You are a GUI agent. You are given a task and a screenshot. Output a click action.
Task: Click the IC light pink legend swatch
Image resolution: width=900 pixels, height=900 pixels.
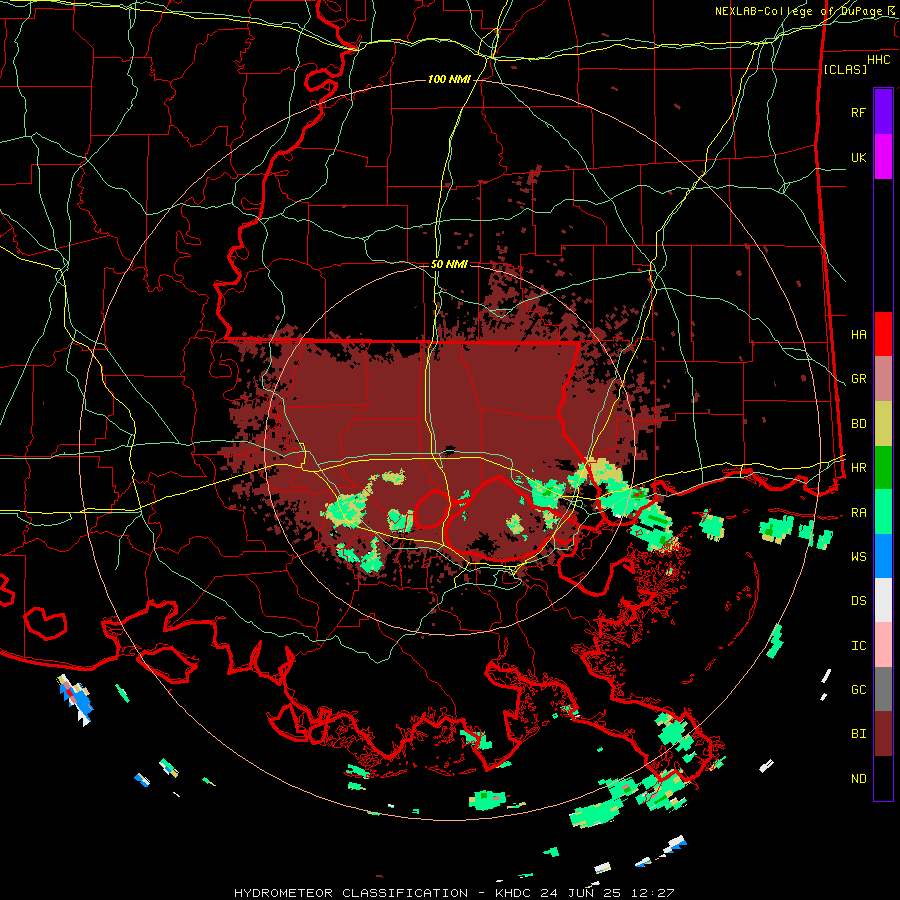pos(883,645)
